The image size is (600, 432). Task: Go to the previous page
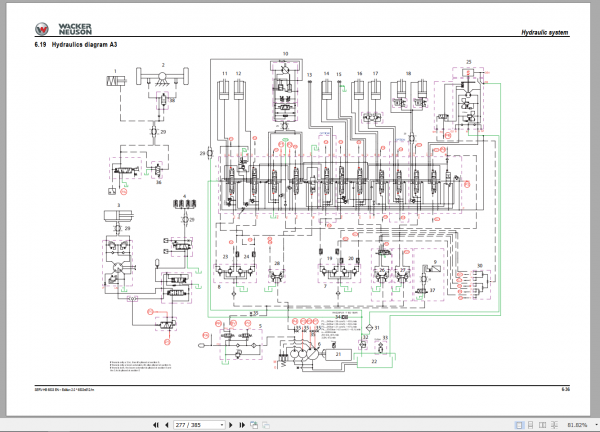pos(167,425)
